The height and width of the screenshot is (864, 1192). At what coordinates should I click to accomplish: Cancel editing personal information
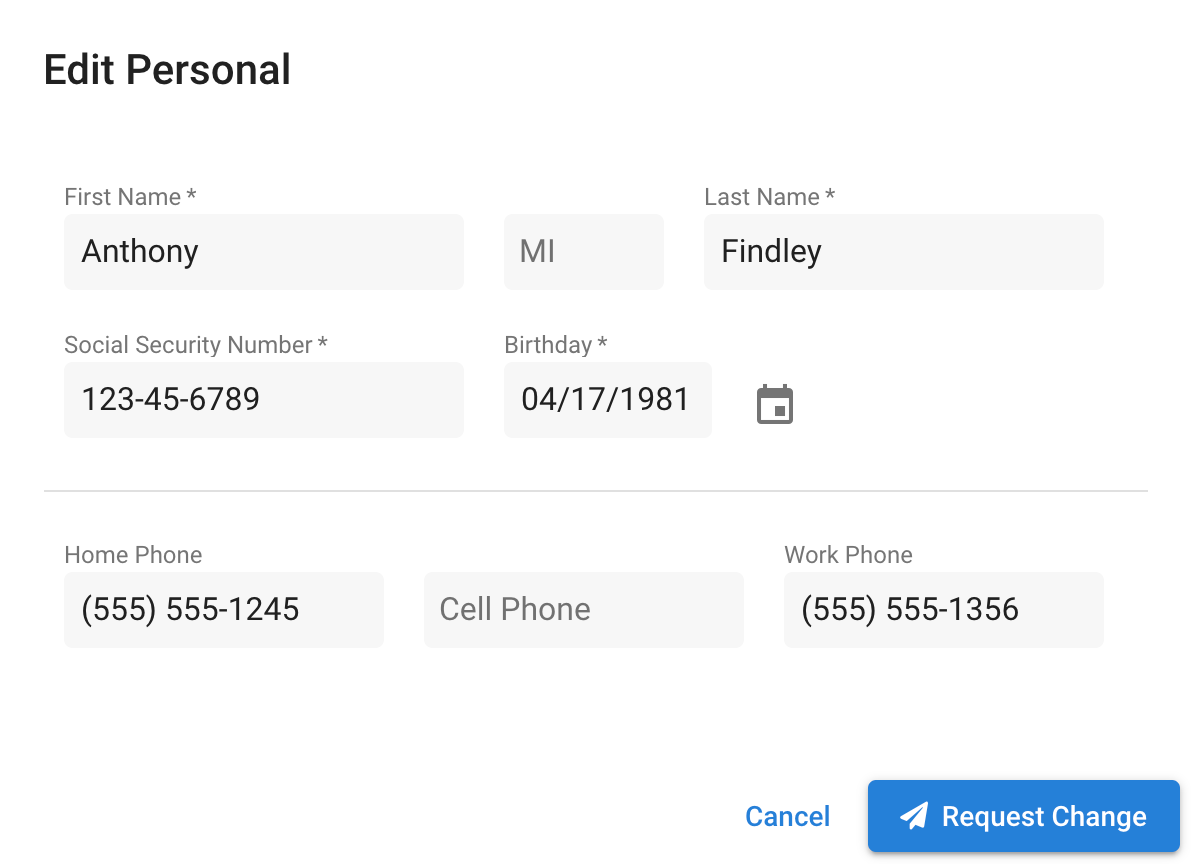pyautogui.click(x=788, y=816)
